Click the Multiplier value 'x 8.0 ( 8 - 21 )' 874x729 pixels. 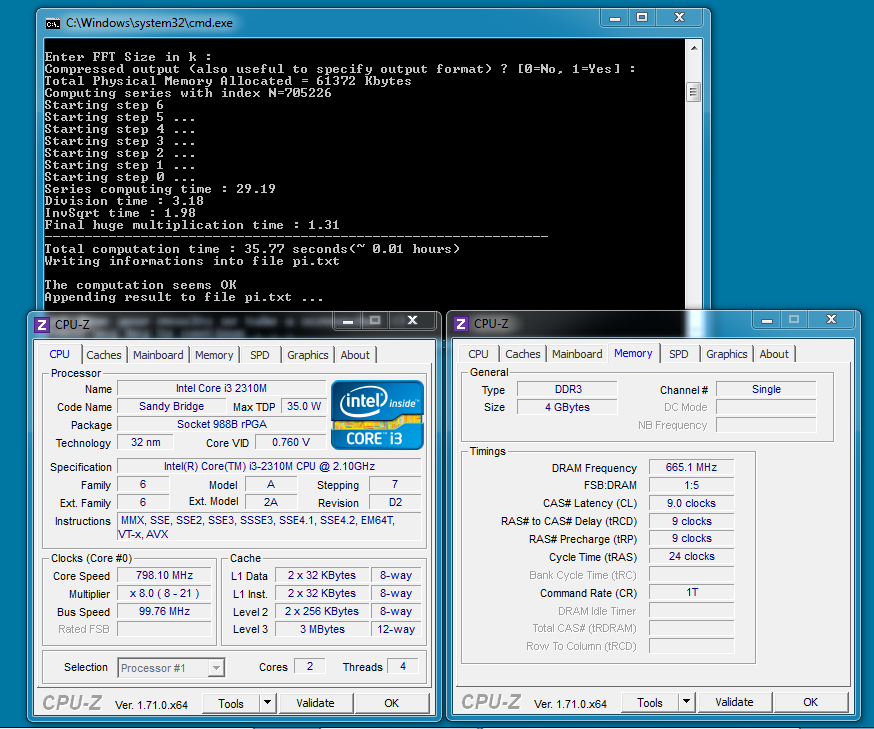164,594
